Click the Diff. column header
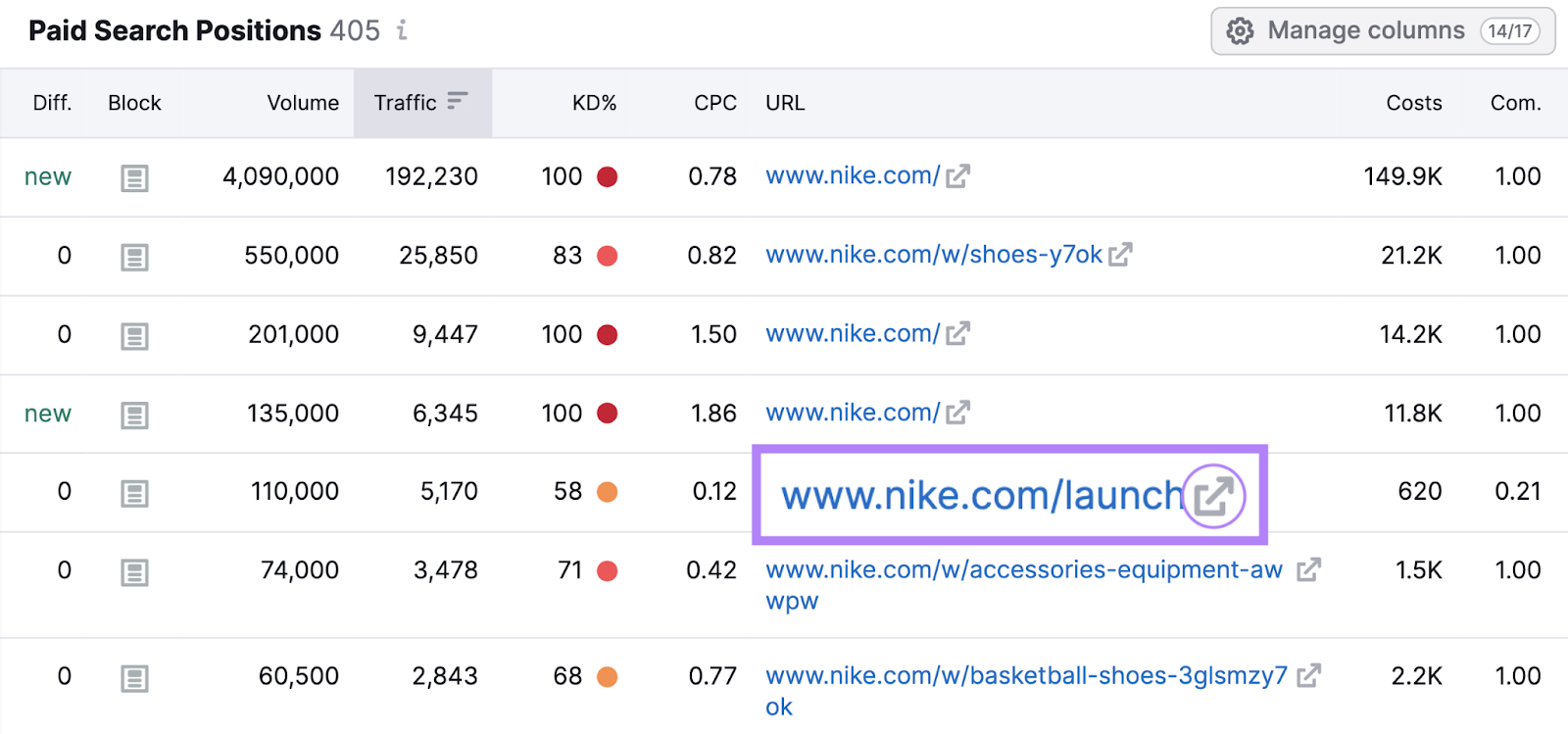The image size is (1568, 734). (x=52, y=103)
